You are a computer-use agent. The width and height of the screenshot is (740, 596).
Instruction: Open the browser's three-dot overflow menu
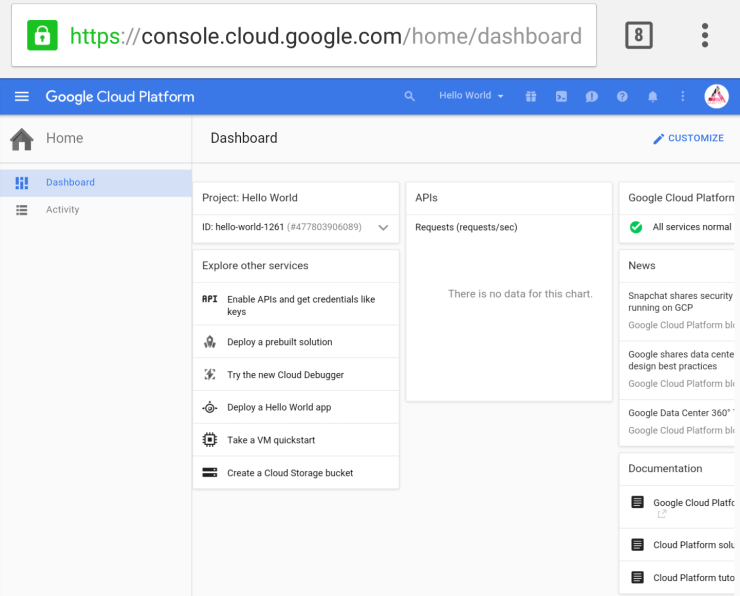click(x=705, y=36)
